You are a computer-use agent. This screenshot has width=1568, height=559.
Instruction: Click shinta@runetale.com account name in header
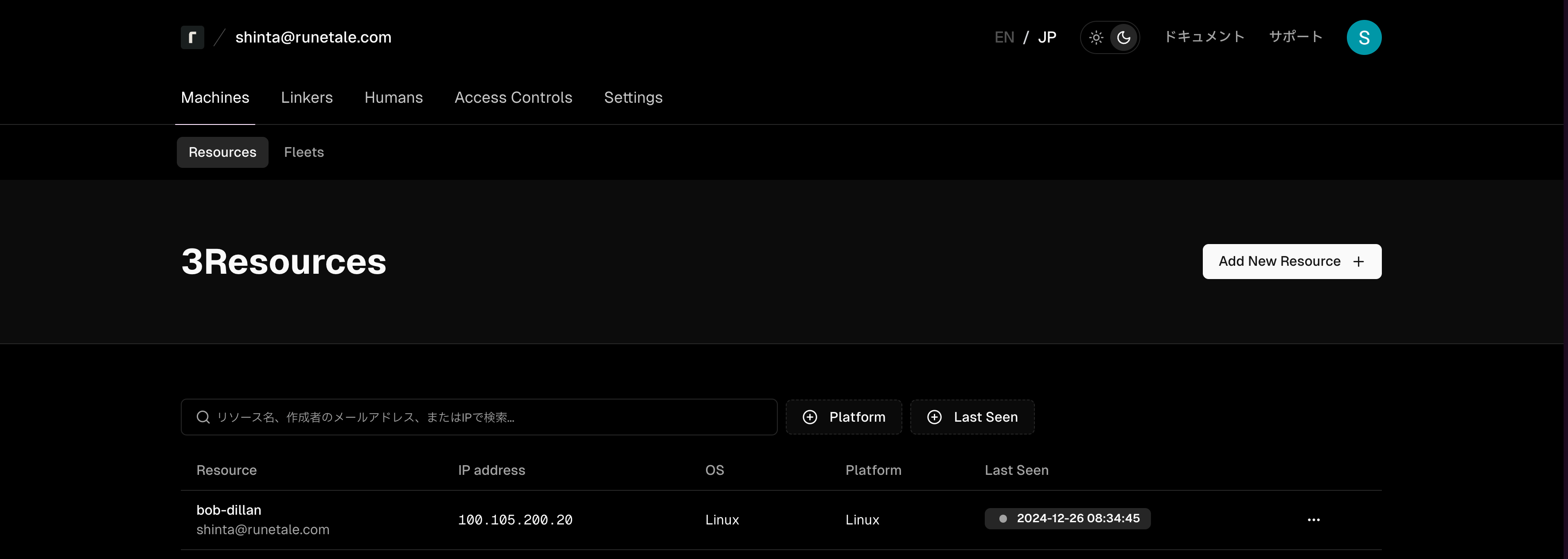click(x=313, y=38)
